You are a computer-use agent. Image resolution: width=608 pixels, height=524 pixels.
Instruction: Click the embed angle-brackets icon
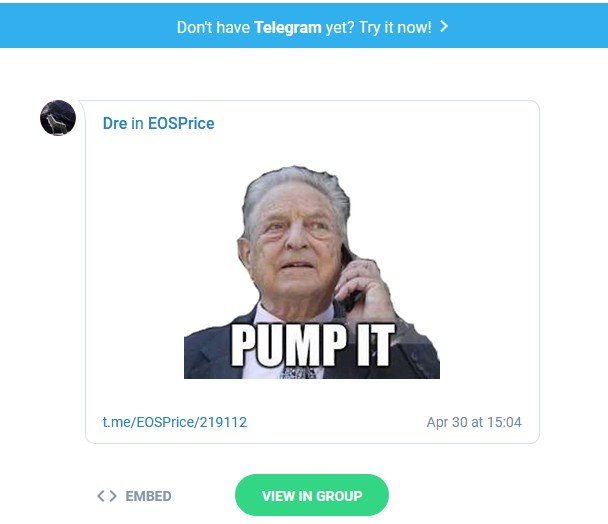coord(107,496)
